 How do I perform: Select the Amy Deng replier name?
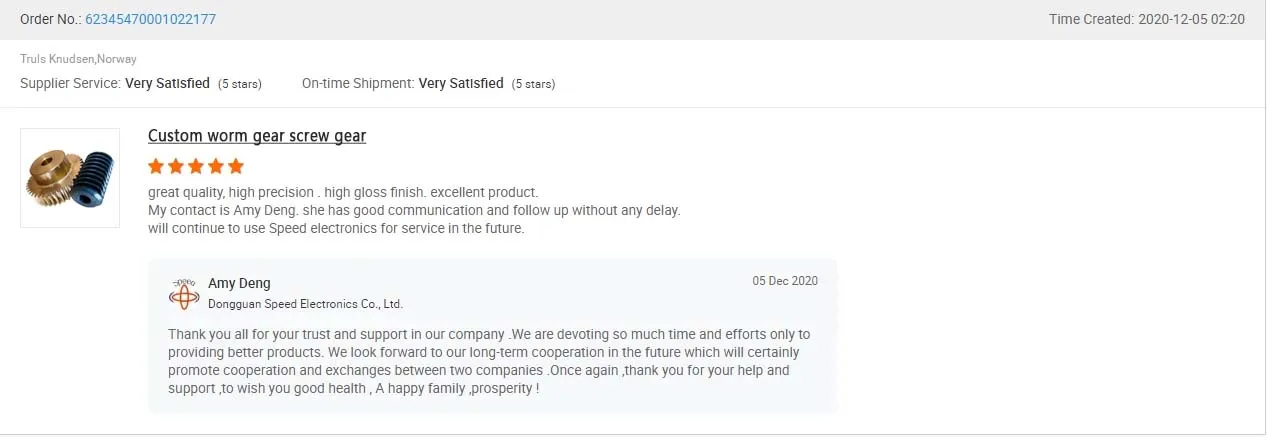(239, 283)
